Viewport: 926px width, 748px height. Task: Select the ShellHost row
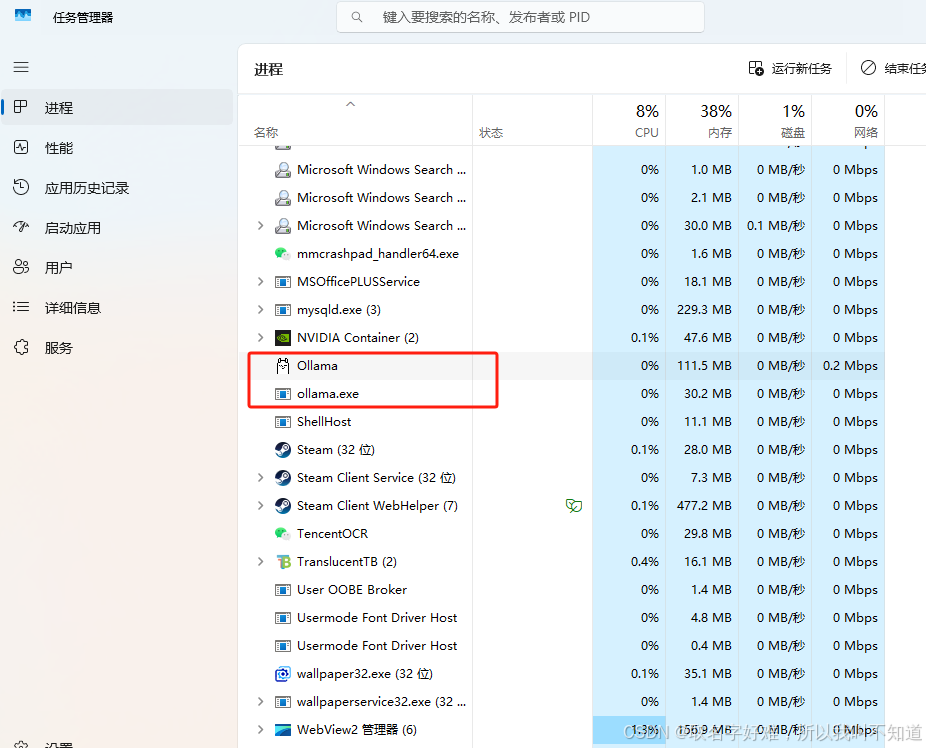click(x=562, y=422)
